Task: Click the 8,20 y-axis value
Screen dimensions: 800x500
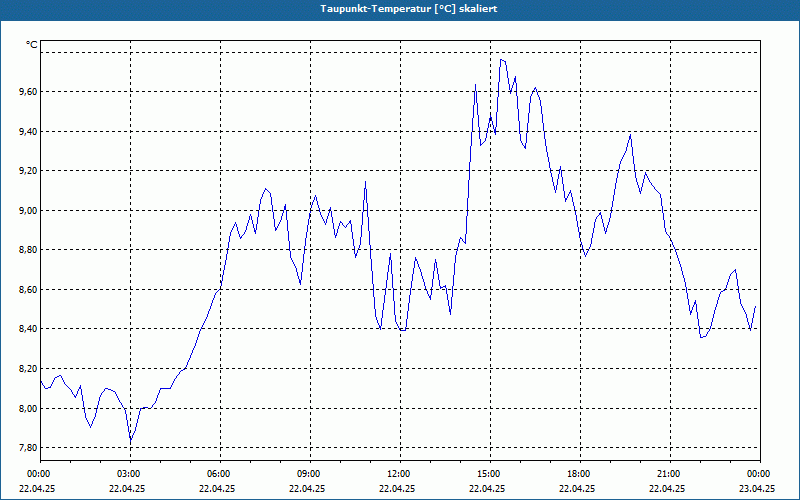Action: (28, 369)
